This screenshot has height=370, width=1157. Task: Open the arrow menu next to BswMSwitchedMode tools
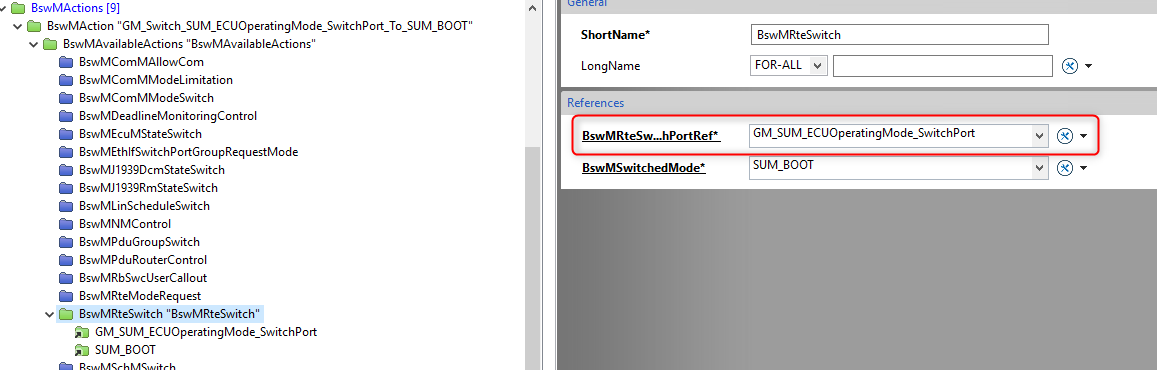tap(1084, 168)
